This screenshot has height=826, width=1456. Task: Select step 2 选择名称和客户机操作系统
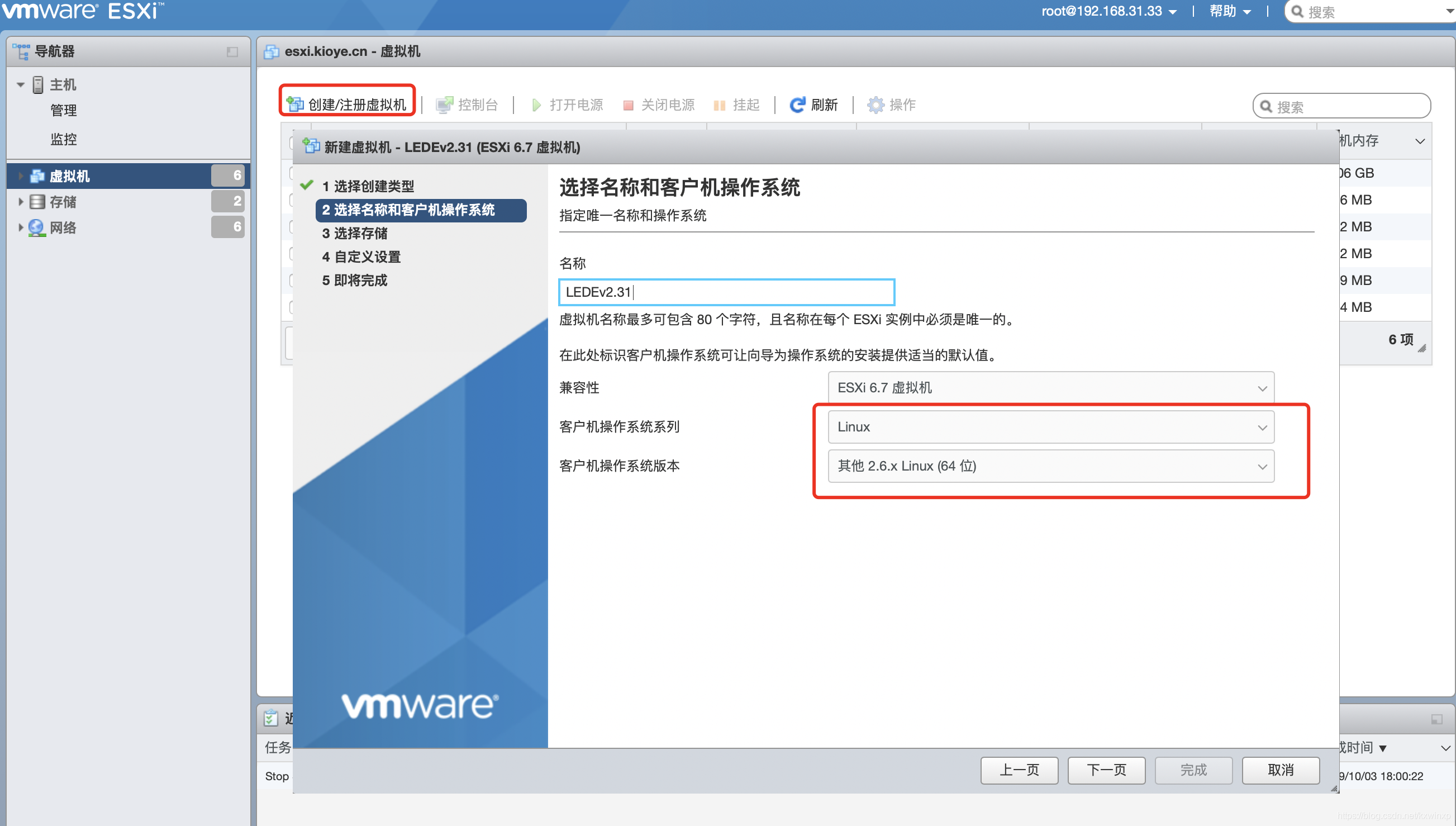click(421, 210)
